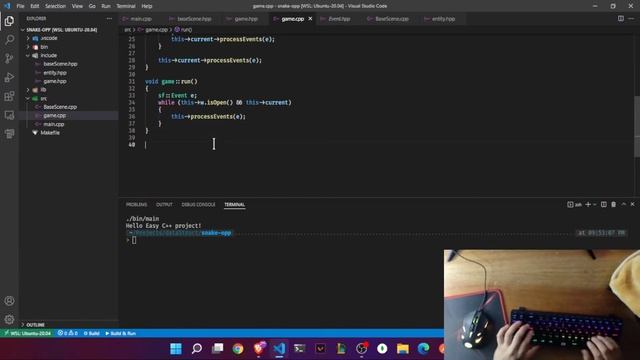This screenshot has height=360, width=640.
Task: Close the game.cpp editor tab
Action: point(310,19)
